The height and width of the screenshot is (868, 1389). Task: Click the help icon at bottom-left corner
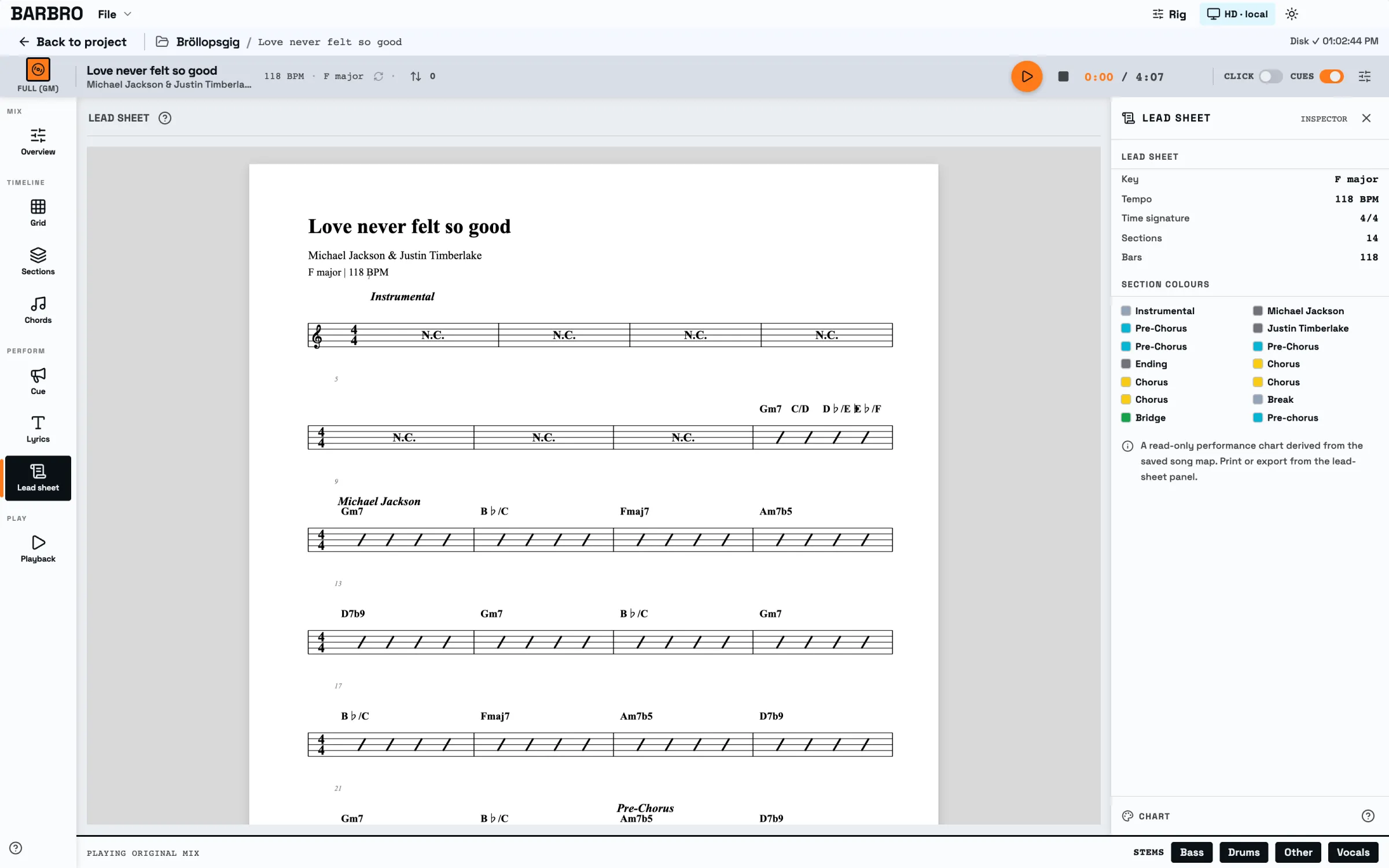16,848
